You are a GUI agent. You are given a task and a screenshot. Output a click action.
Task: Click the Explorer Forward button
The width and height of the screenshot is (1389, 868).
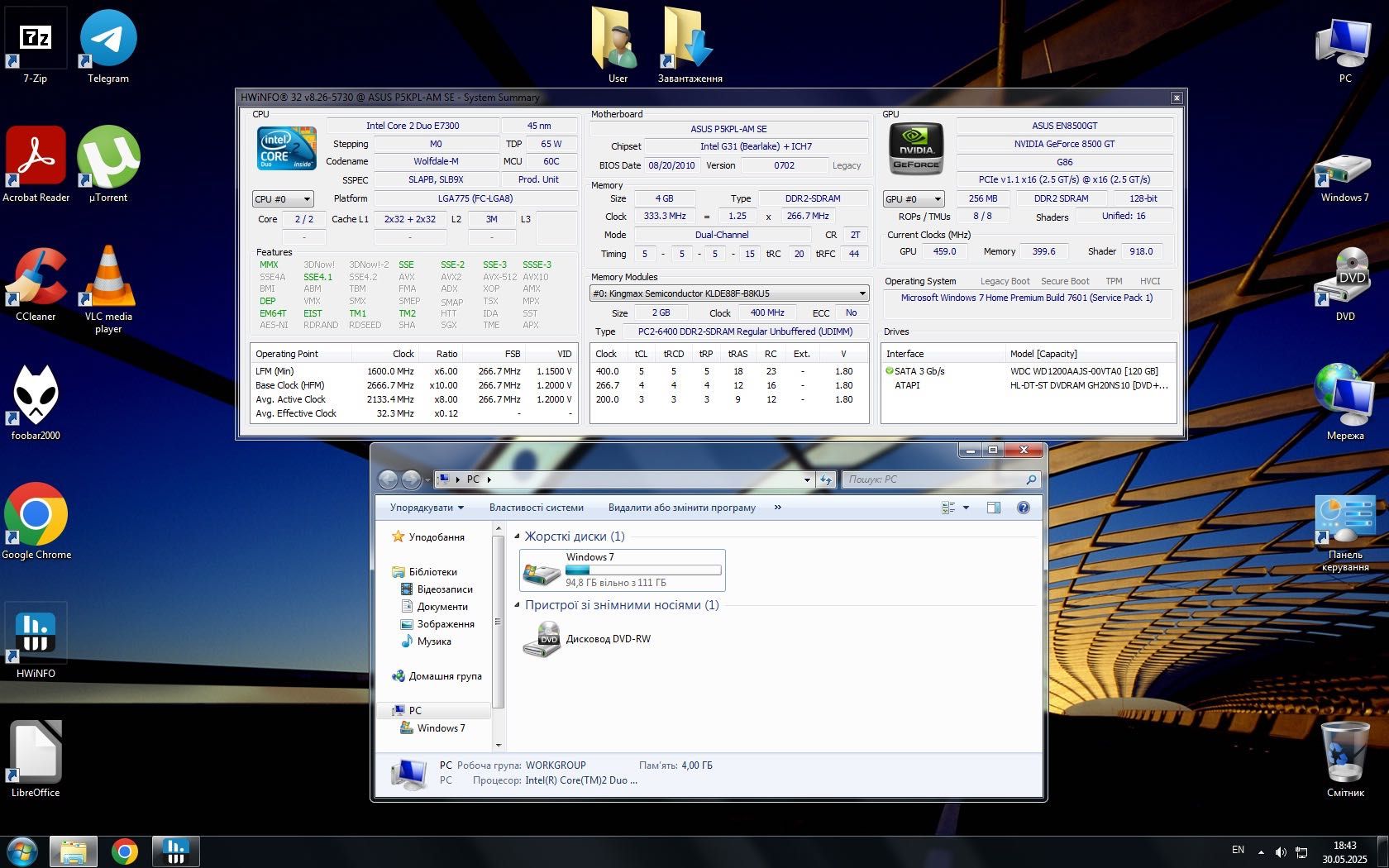pos(410,479)
